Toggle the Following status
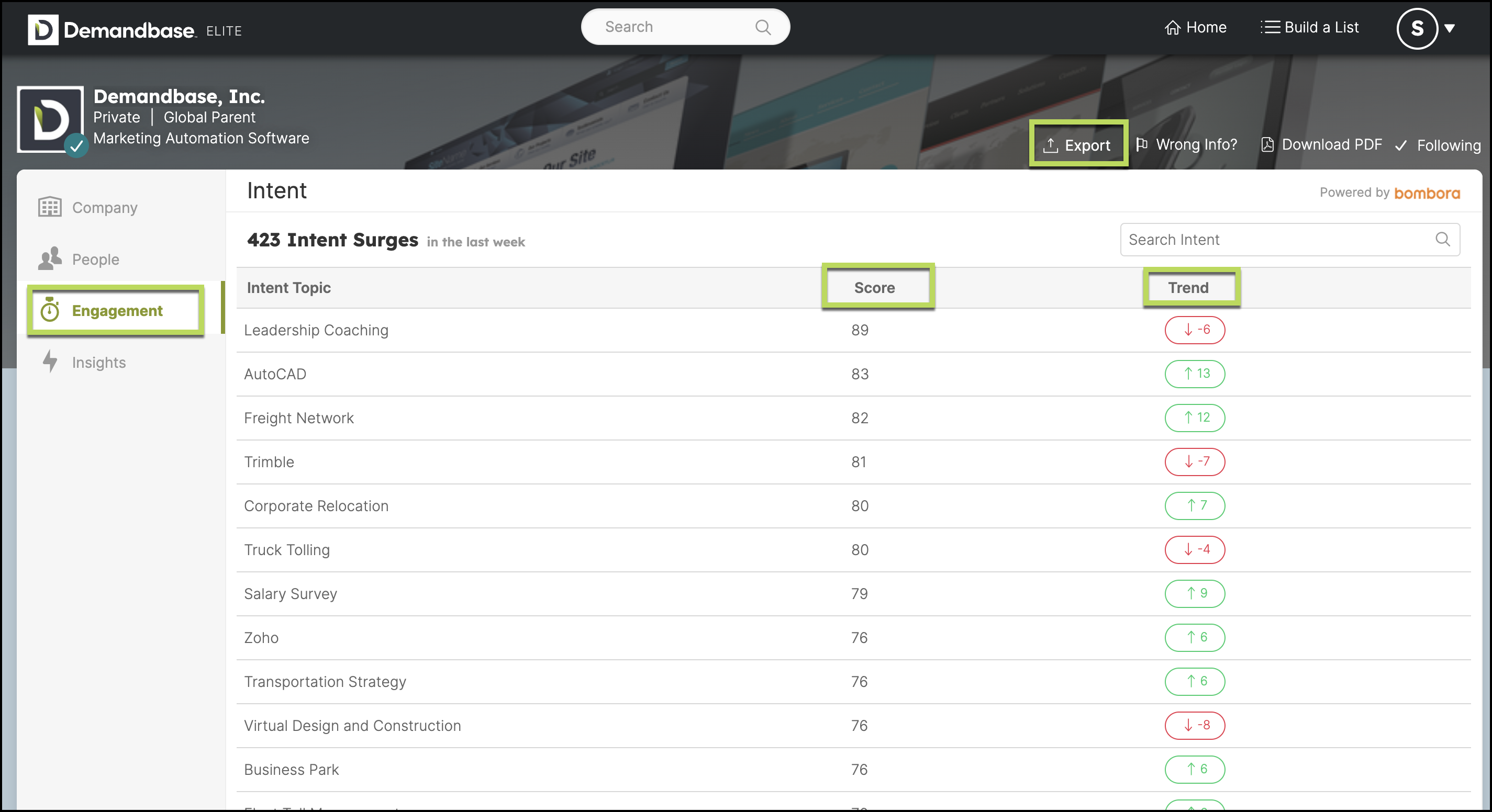Image resolution: width=1492 pixels, height=812 pixels. coord(1438,145)
